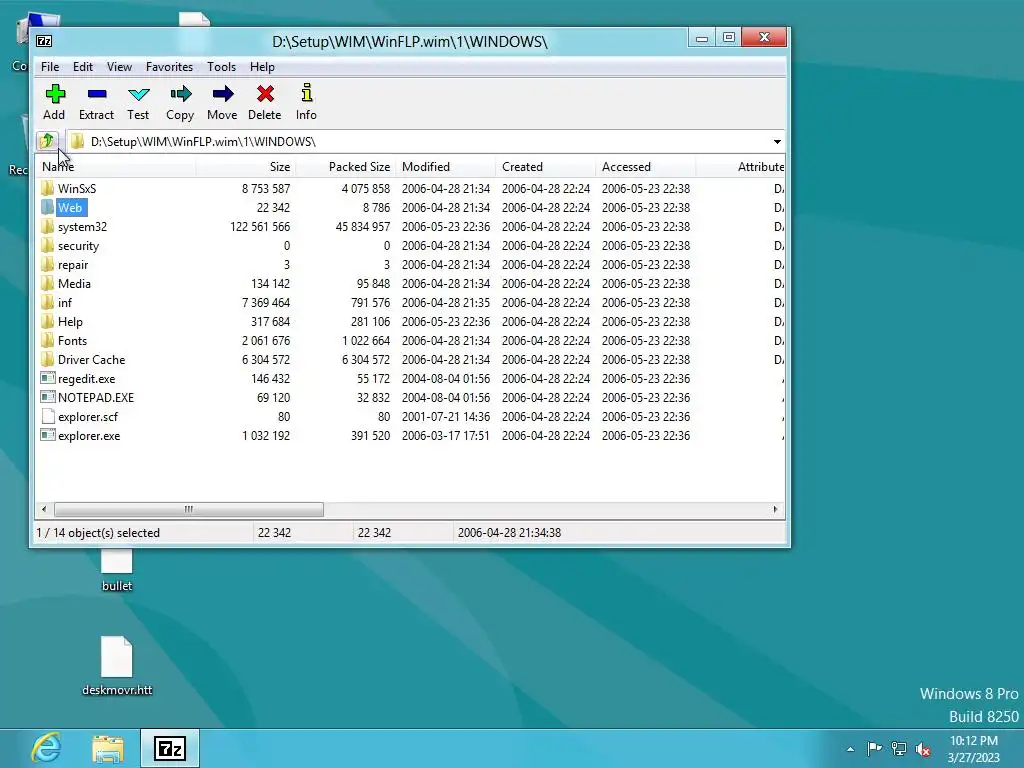Click packed size value 1 022 664
The width and height of the screenshot is (1024, 768).
(366, 340)
